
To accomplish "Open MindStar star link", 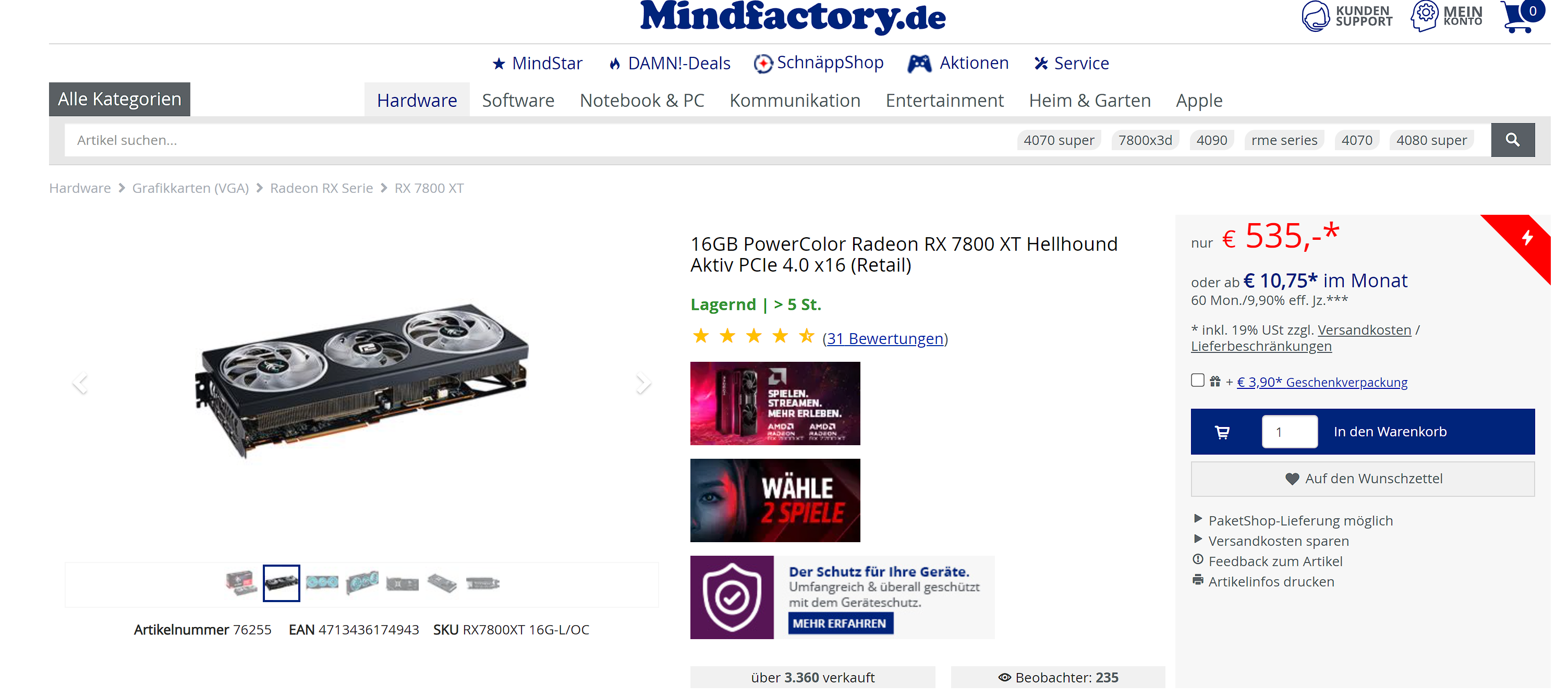I will click(538, 63).
